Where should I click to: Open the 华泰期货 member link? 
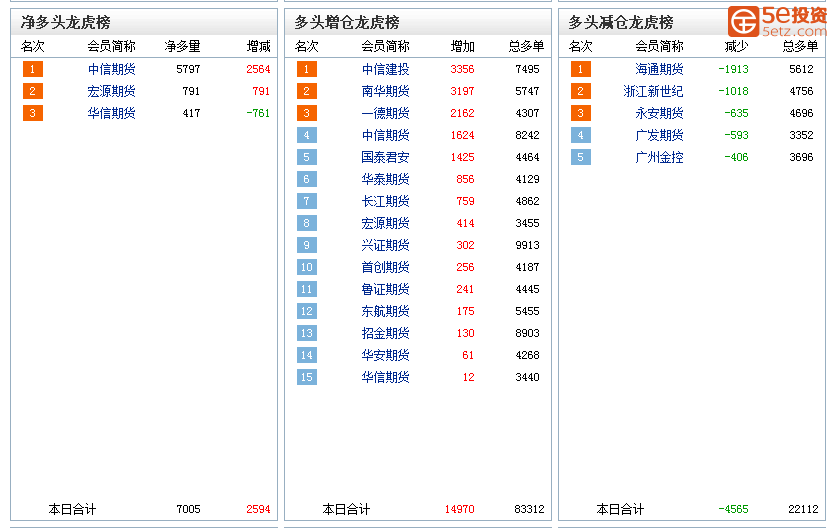[385, 179]
